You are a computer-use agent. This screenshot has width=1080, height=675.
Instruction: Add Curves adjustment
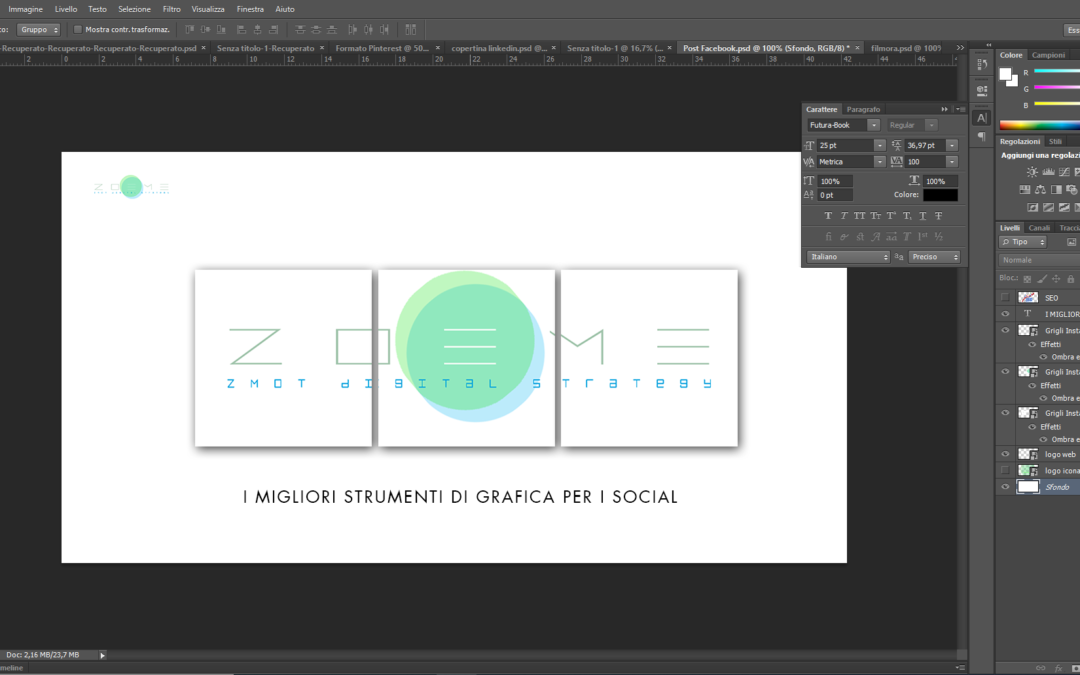pyautogui.click(x=1064, y=172)
